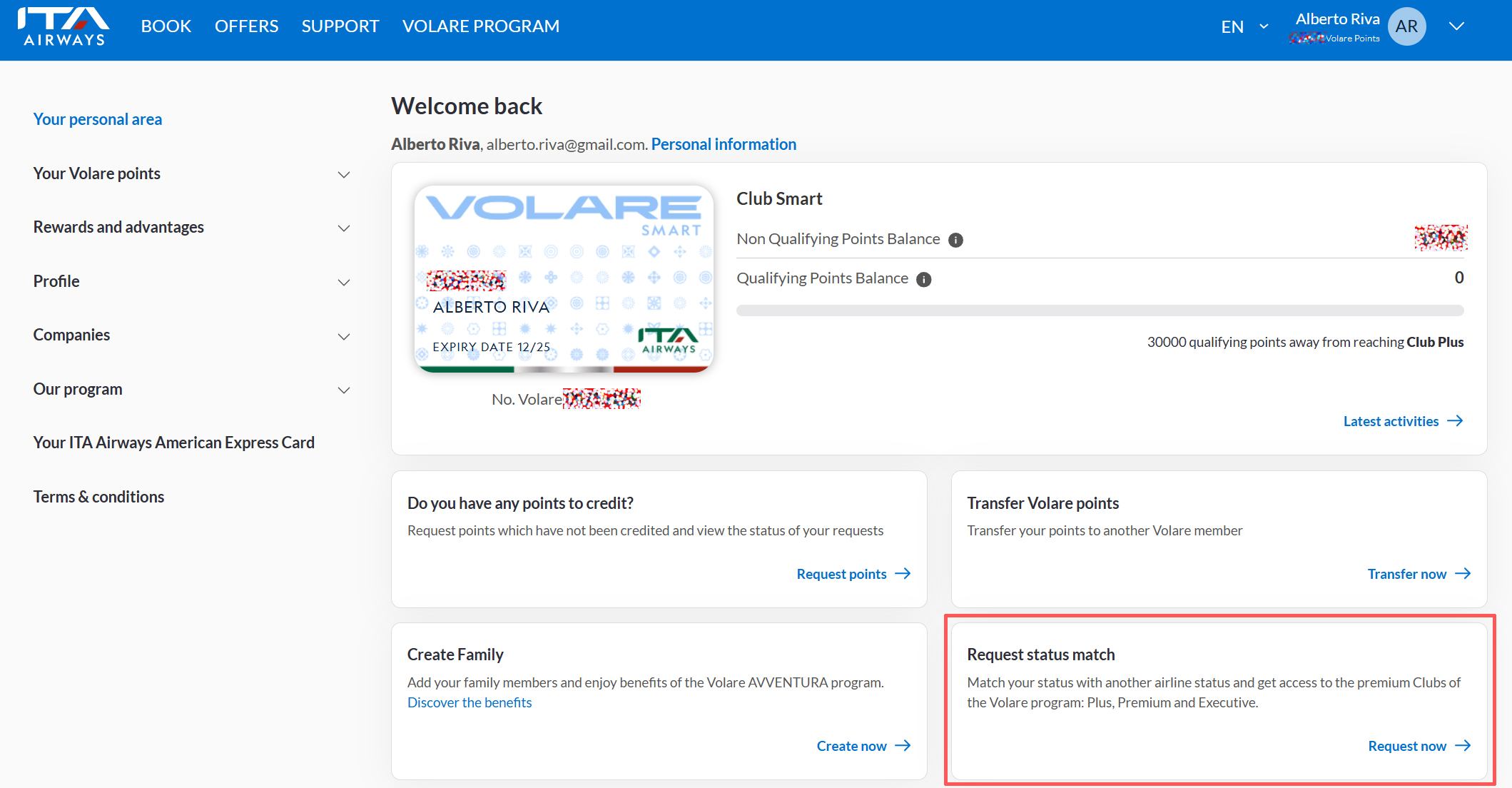Open Discover the benefits link

pyautogui.click(x=470, y=702)
